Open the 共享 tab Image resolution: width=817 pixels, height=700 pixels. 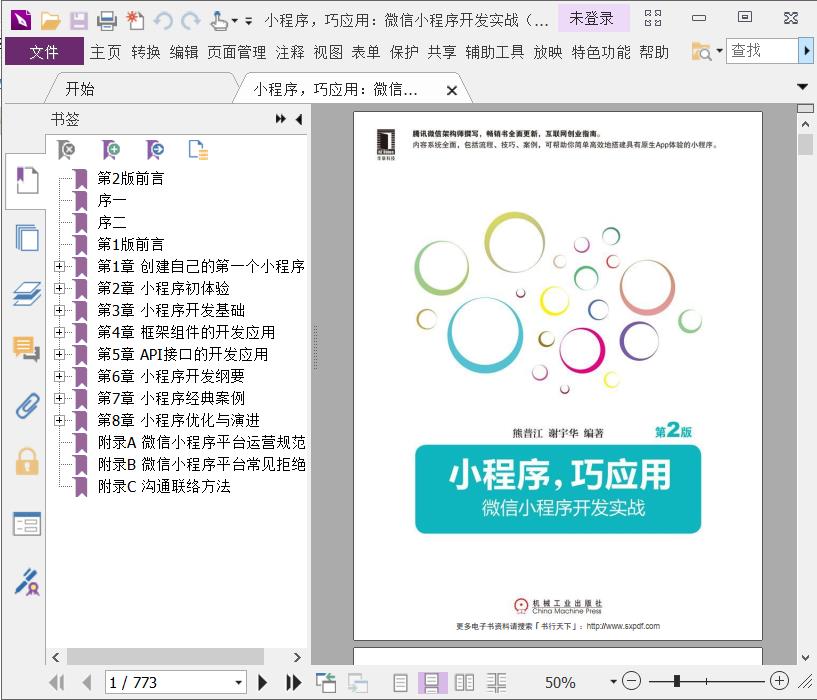(x=442, y=52)
